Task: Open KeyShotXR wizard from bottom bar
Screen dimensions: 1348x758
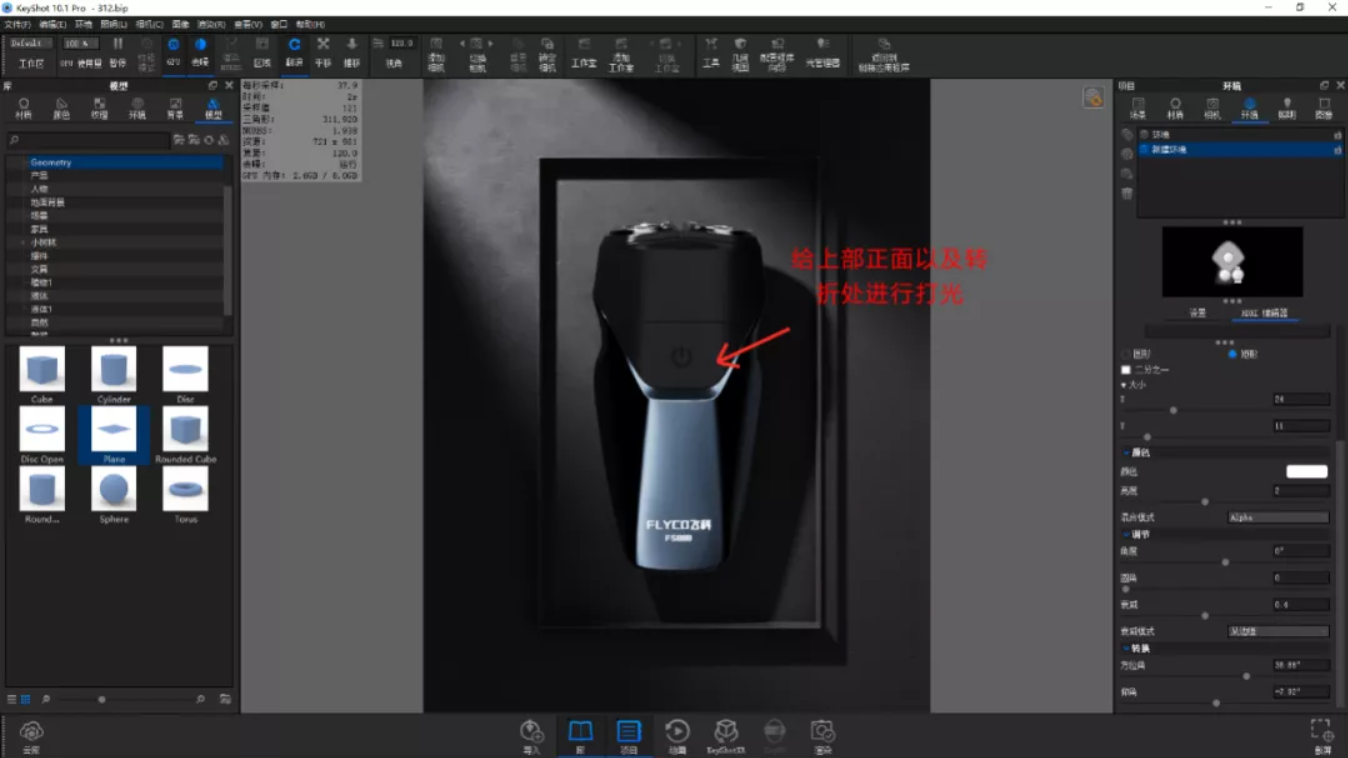Action: pyautogui.click(x=726, y=737)
